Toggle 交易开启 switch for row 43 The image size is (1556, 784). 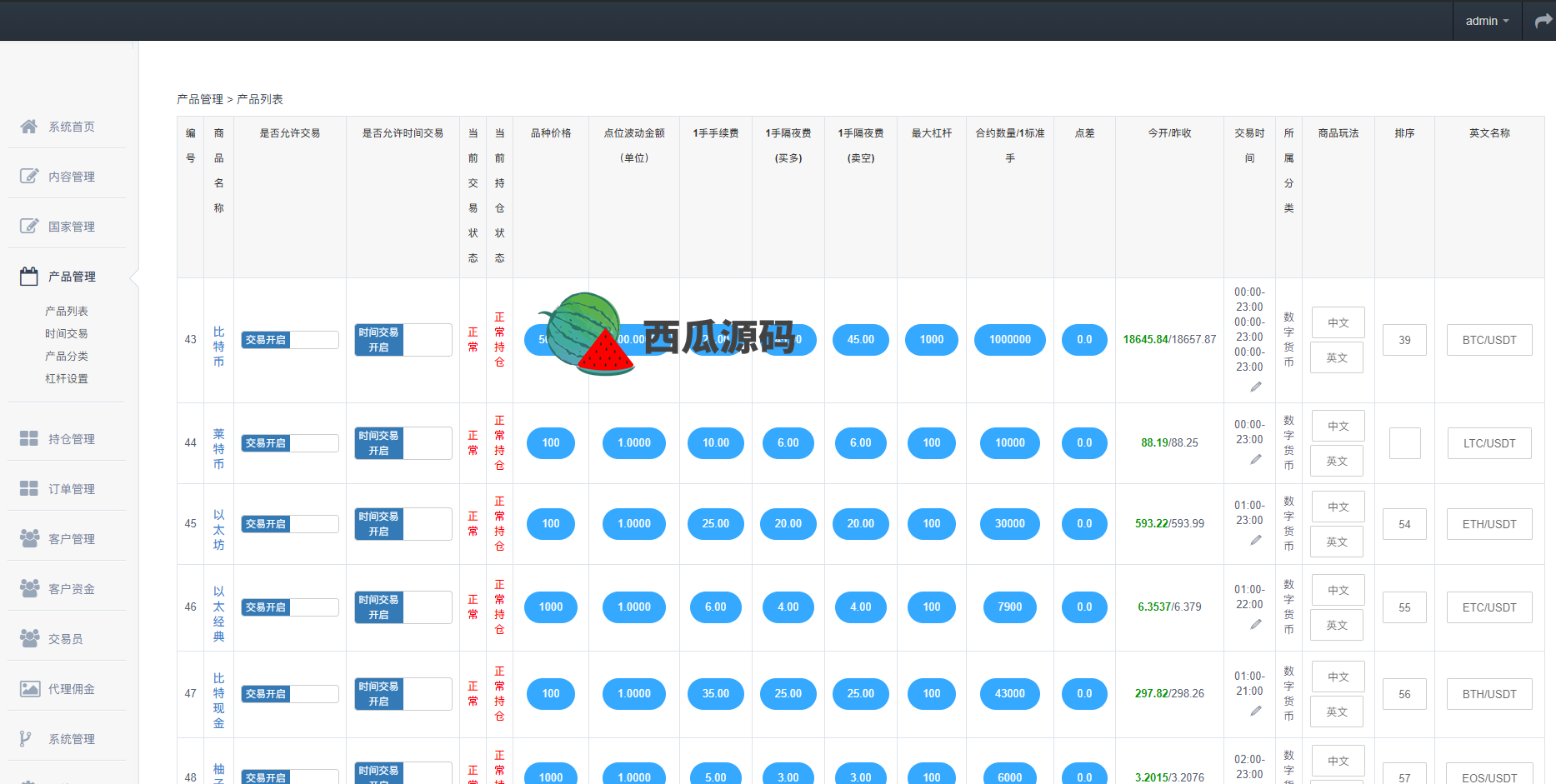coord(290,340)
